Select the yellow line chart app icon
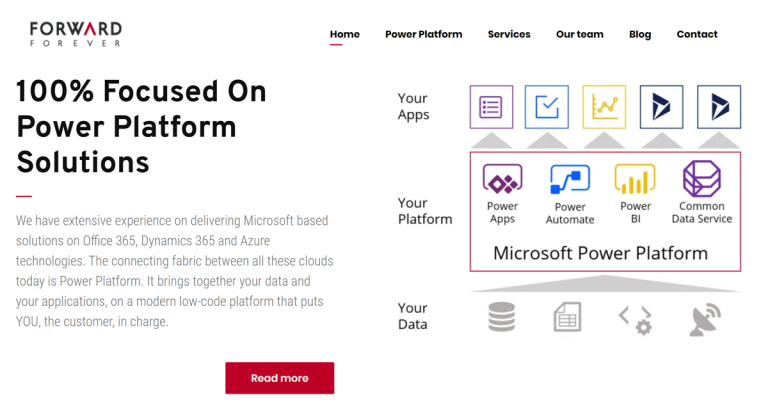The height and width of the screenshot is (409, 768). pyautogui.click(x=604, y=107)
